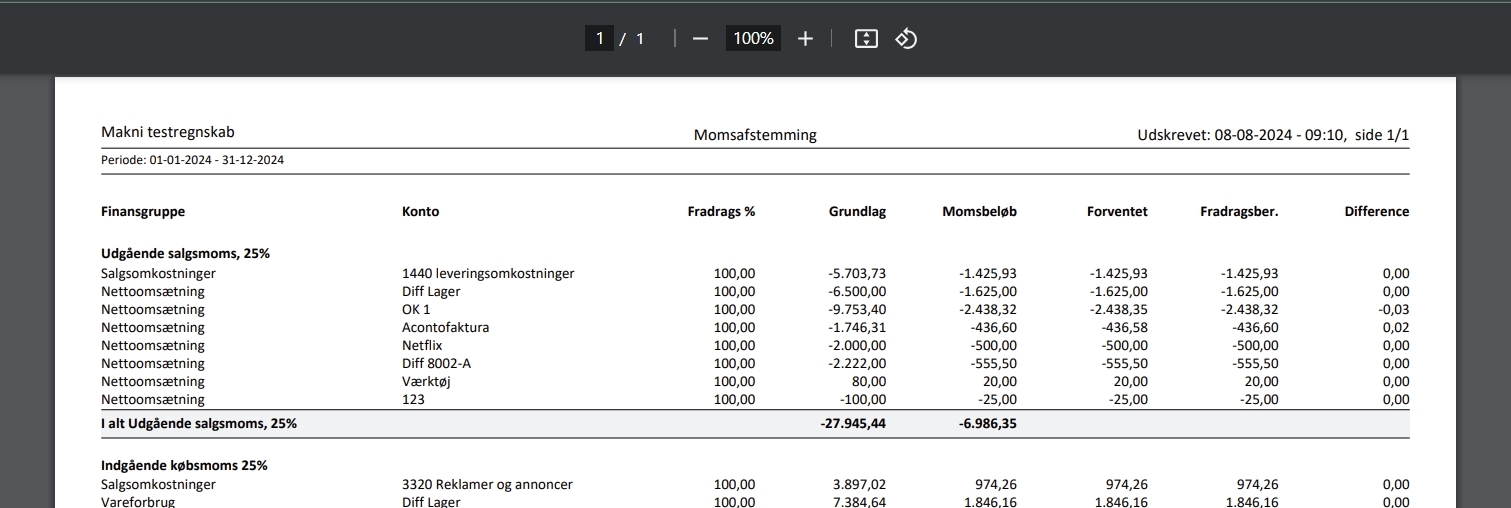The image size is (1511, 508).
Task: Select the Finansgruppe column header
Action: pyautogui.click(x=143, y=212)
